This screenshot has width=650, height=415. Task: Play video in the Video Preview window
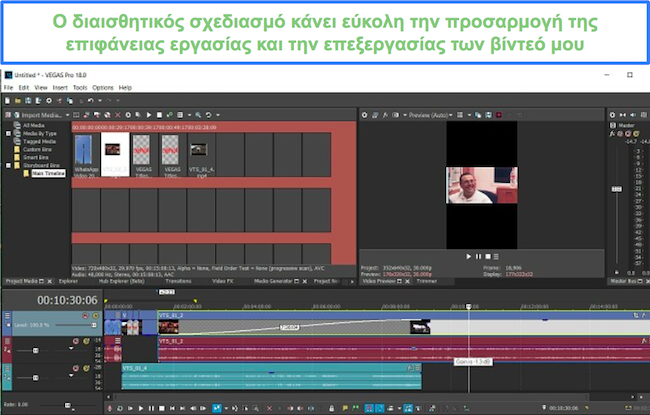point(468,257)
